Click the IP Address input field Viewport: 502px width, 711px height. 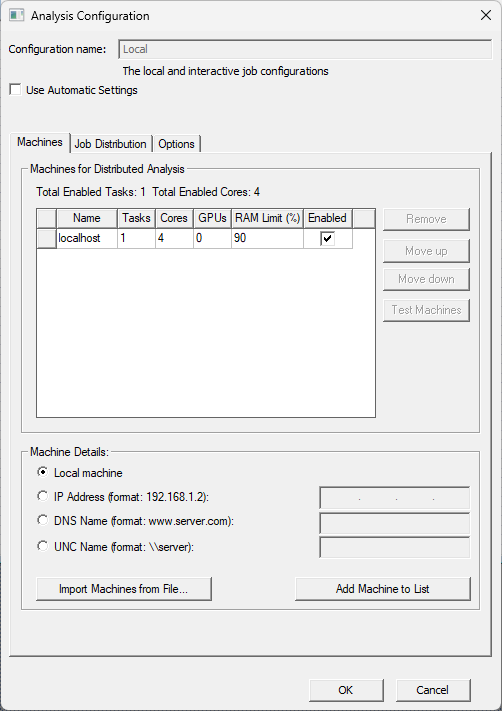(x=395, y=498)
